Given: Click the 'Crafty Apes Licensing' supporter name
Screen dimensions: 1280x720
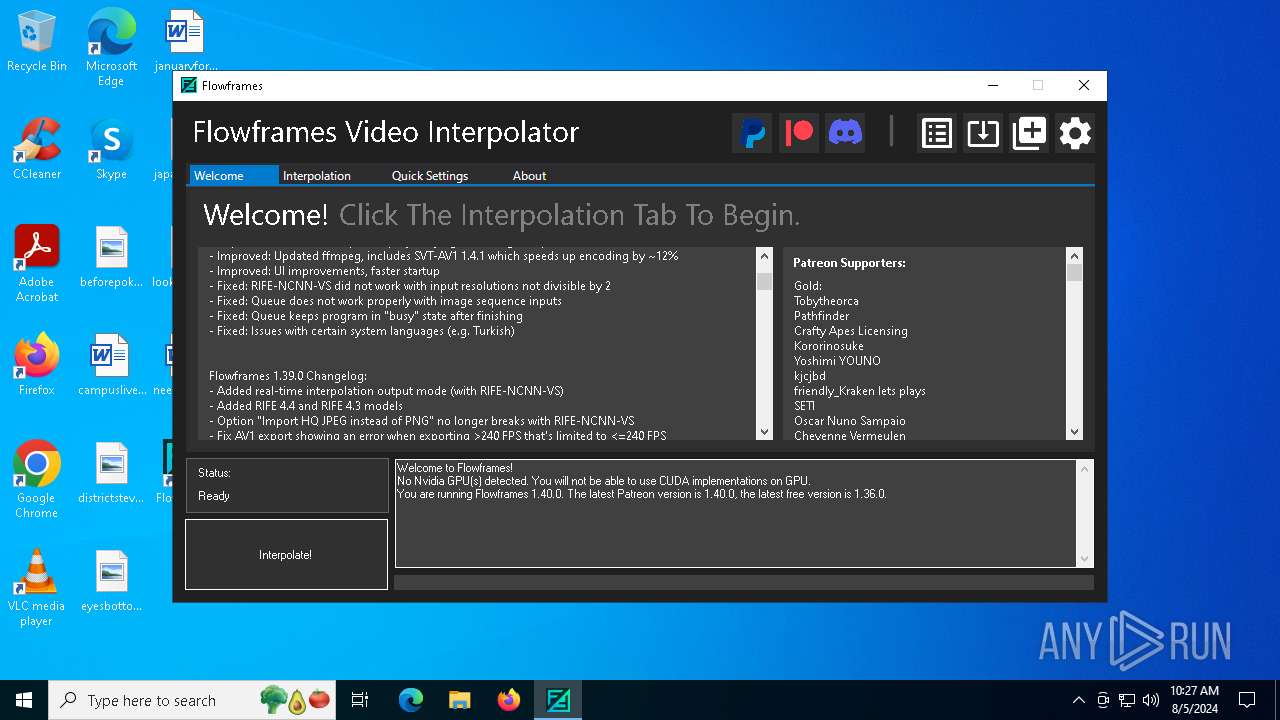Looking at the screenshot, I should pos(851,331).
